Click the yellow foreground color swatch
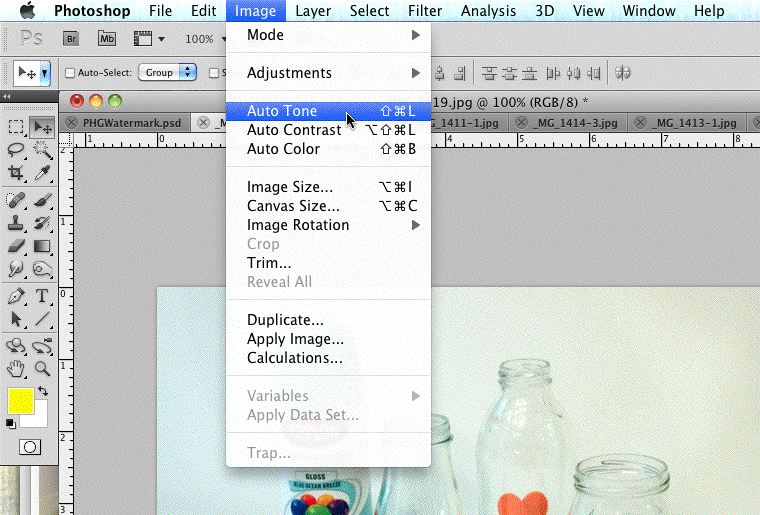Image resolution: width=760 pixels, height=515 pixels. 20,401
